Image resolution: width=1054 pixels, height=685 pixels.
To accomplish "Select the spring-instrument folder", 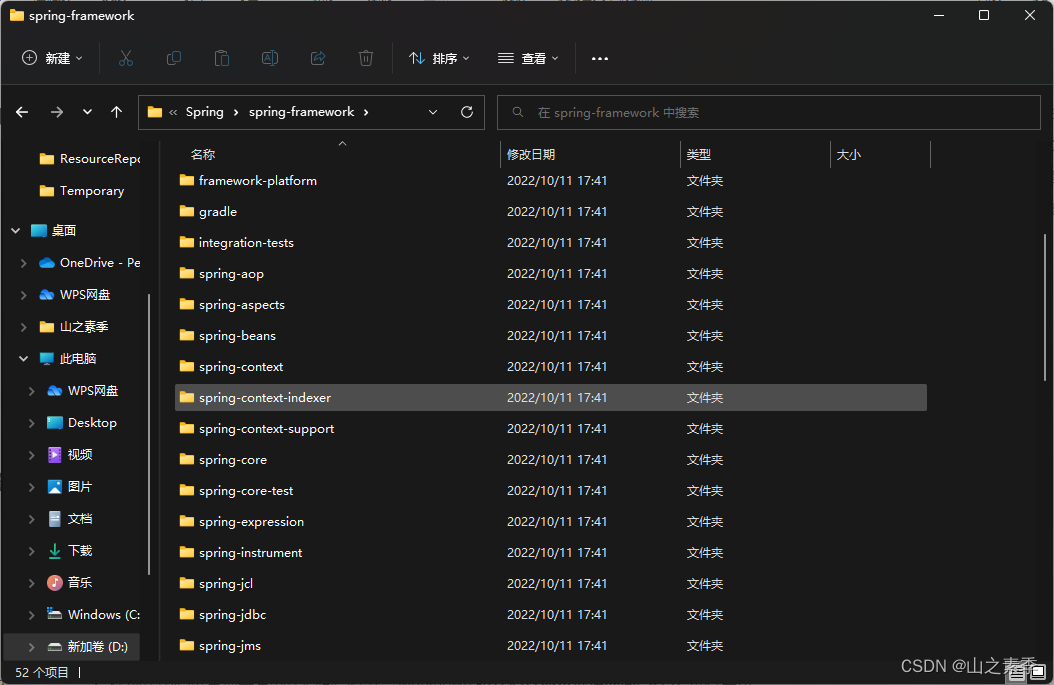I will coord(551,553).
